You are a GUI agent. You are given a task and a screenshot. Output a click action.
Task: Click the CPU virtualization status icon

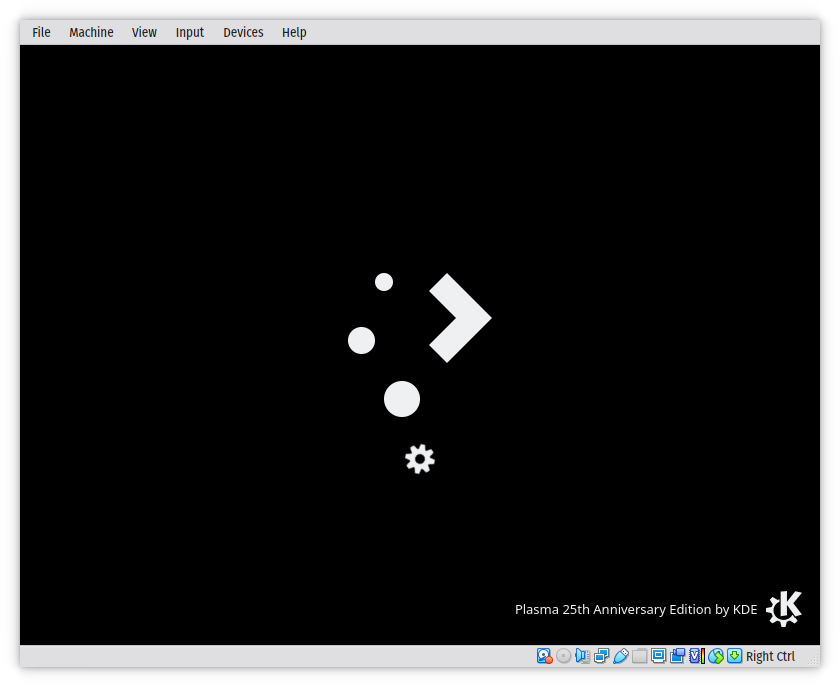(x=696, y=656)
